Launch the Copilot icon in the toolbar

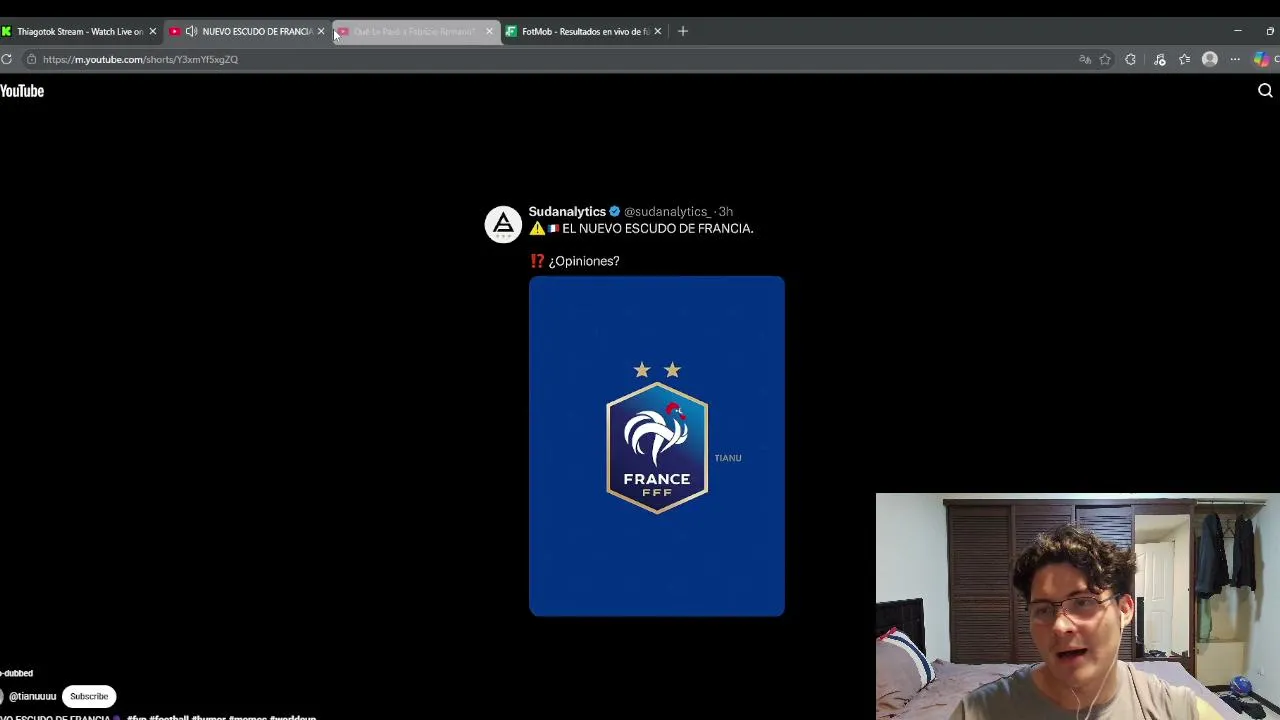point(1262,60)
